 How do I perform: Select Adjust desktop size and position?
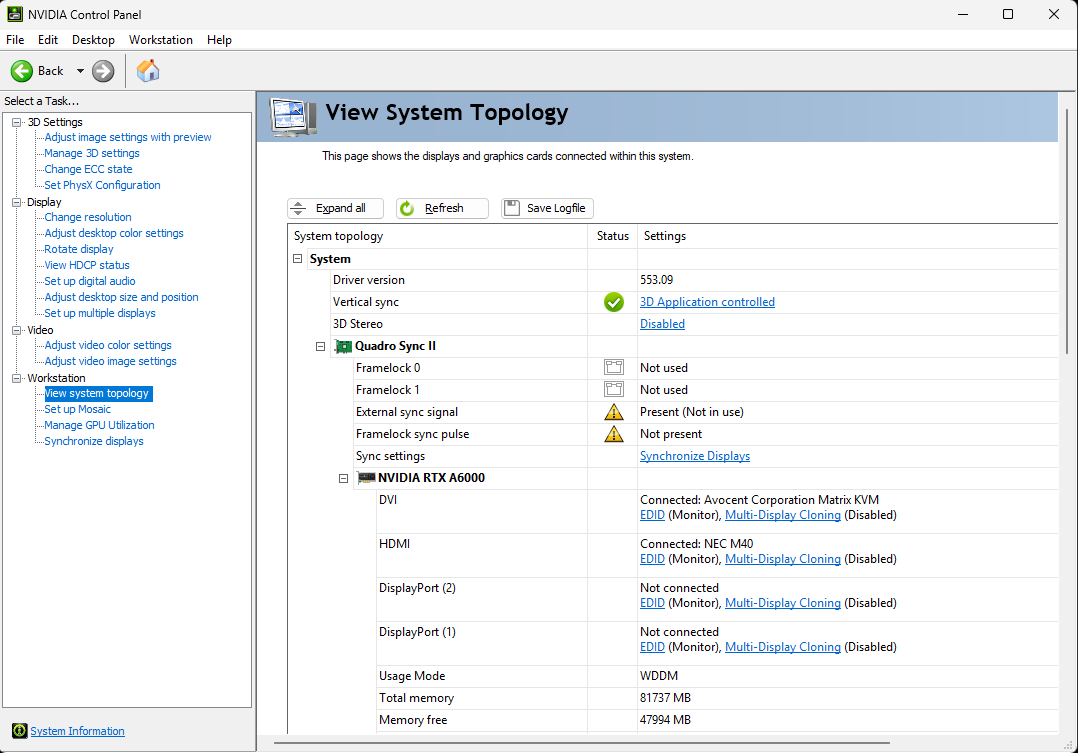pyautogui.click(x=121, y=297)
